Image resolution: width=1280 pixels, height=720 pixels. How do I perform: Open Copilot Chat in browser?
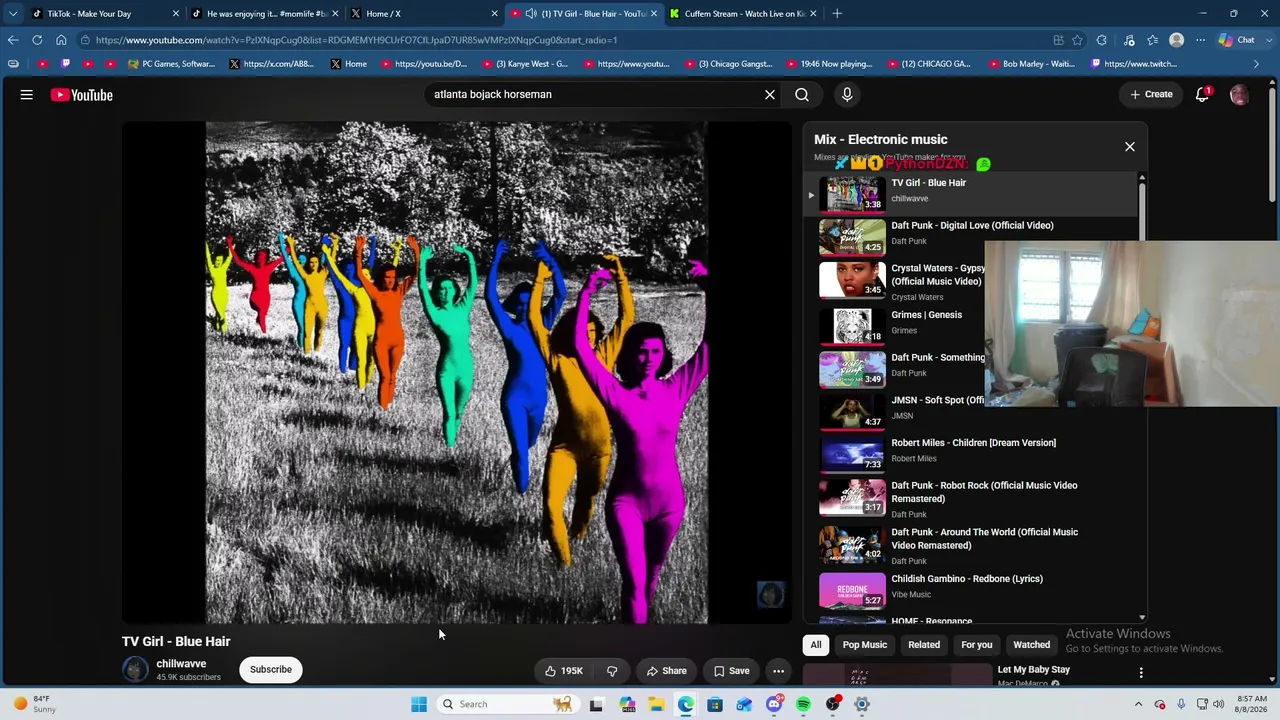[x=1237, y=40]
